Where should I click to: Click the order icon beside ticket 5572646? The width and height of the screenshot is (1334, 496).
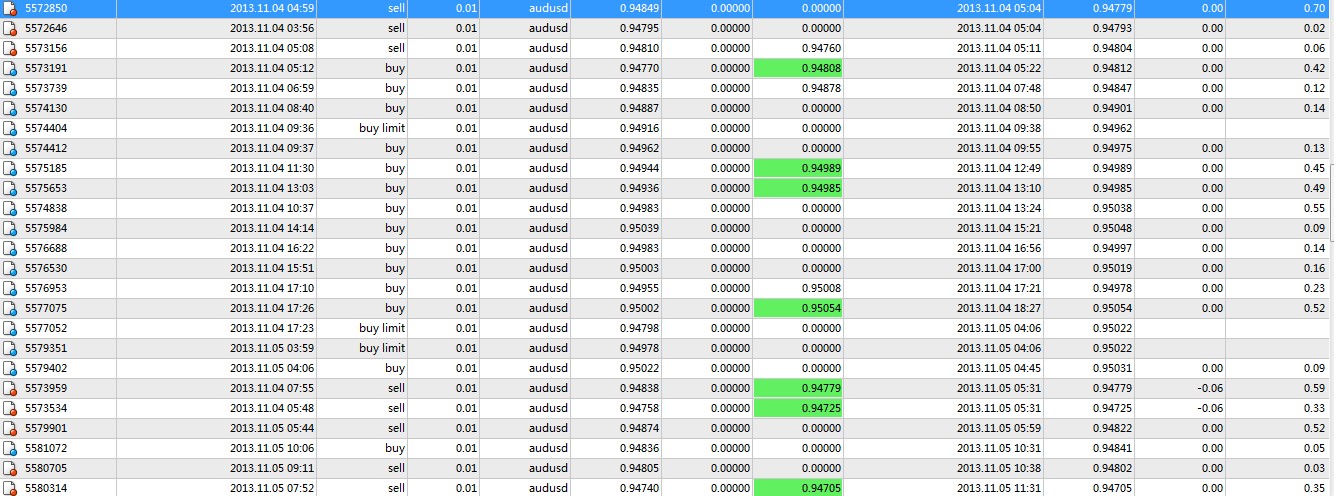tap(10, 29)
